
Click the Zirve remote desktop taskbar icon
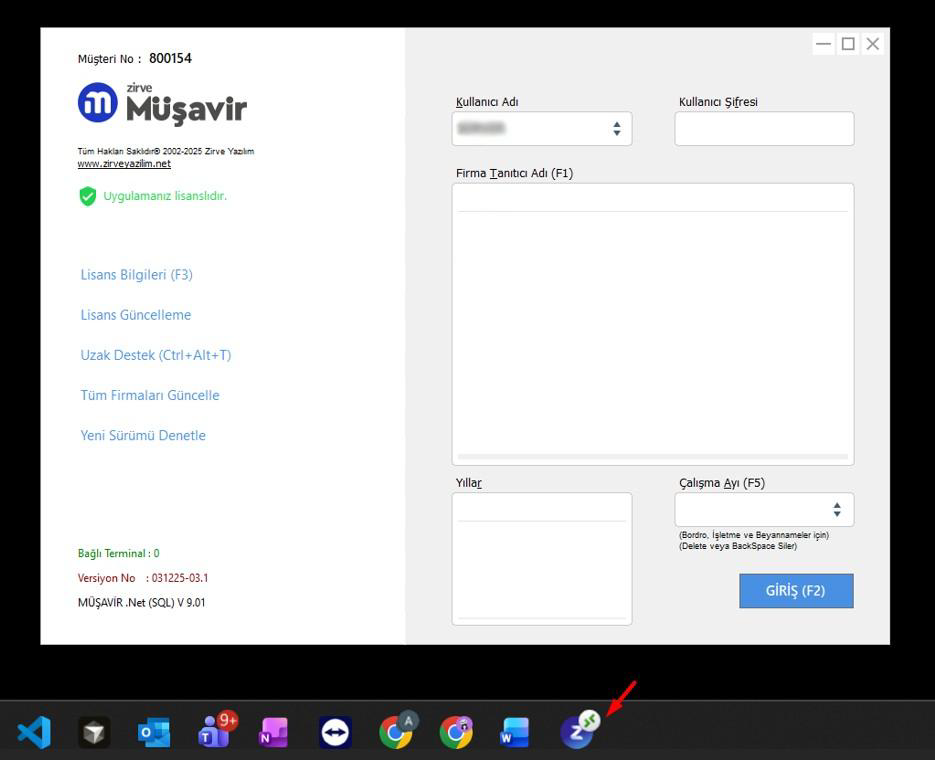pyautogui.click(x=579, y=730)
